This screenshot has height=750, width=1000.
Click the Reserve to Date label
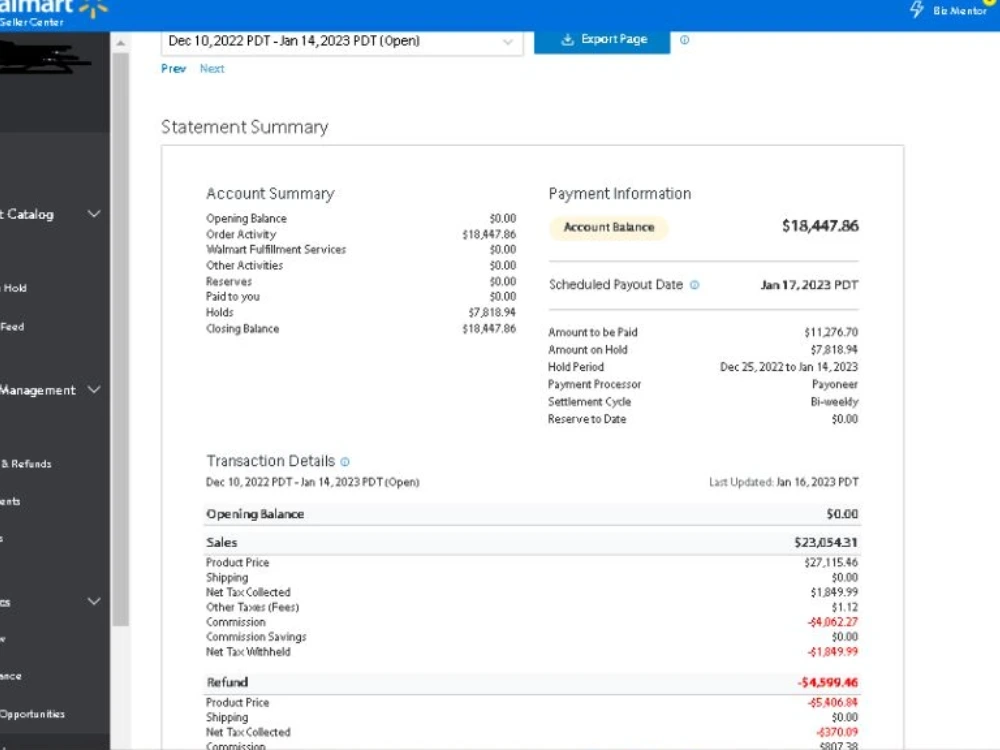click(x=587, y=419)
